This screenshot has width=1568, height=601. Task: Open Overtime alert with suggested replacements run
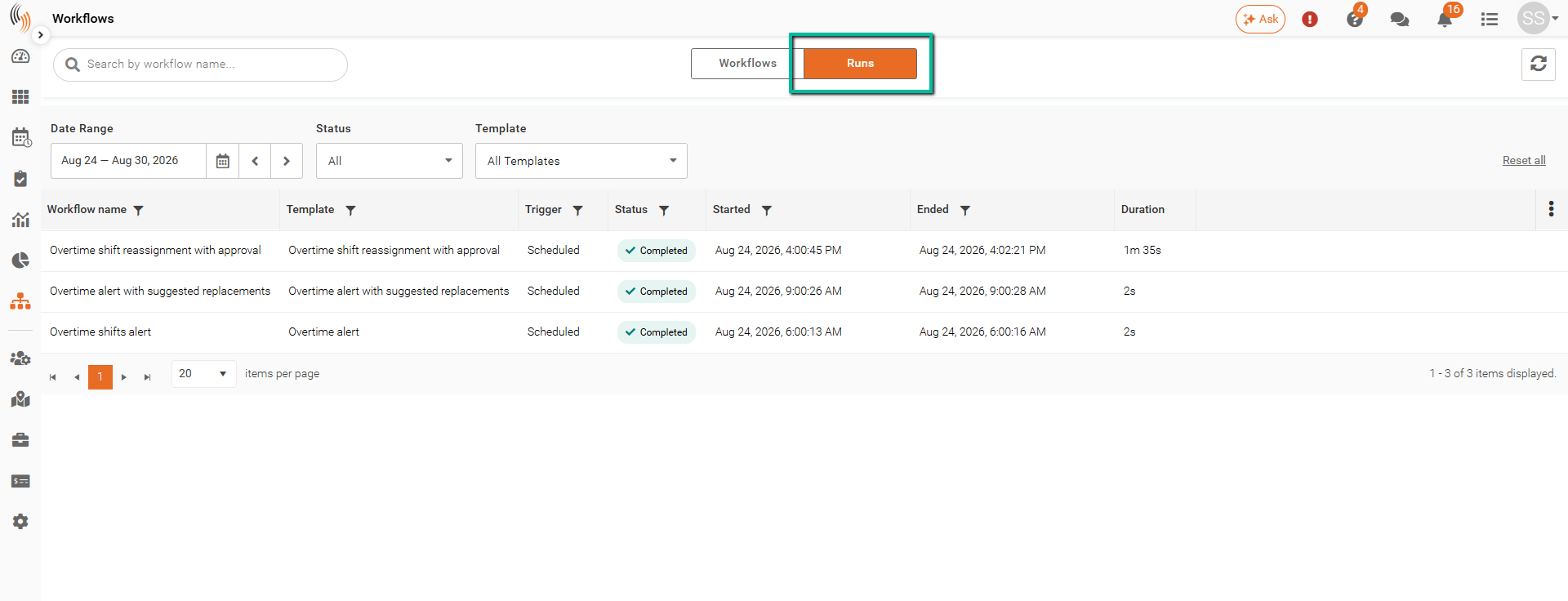pyautogui.click(x=160, y=291)
